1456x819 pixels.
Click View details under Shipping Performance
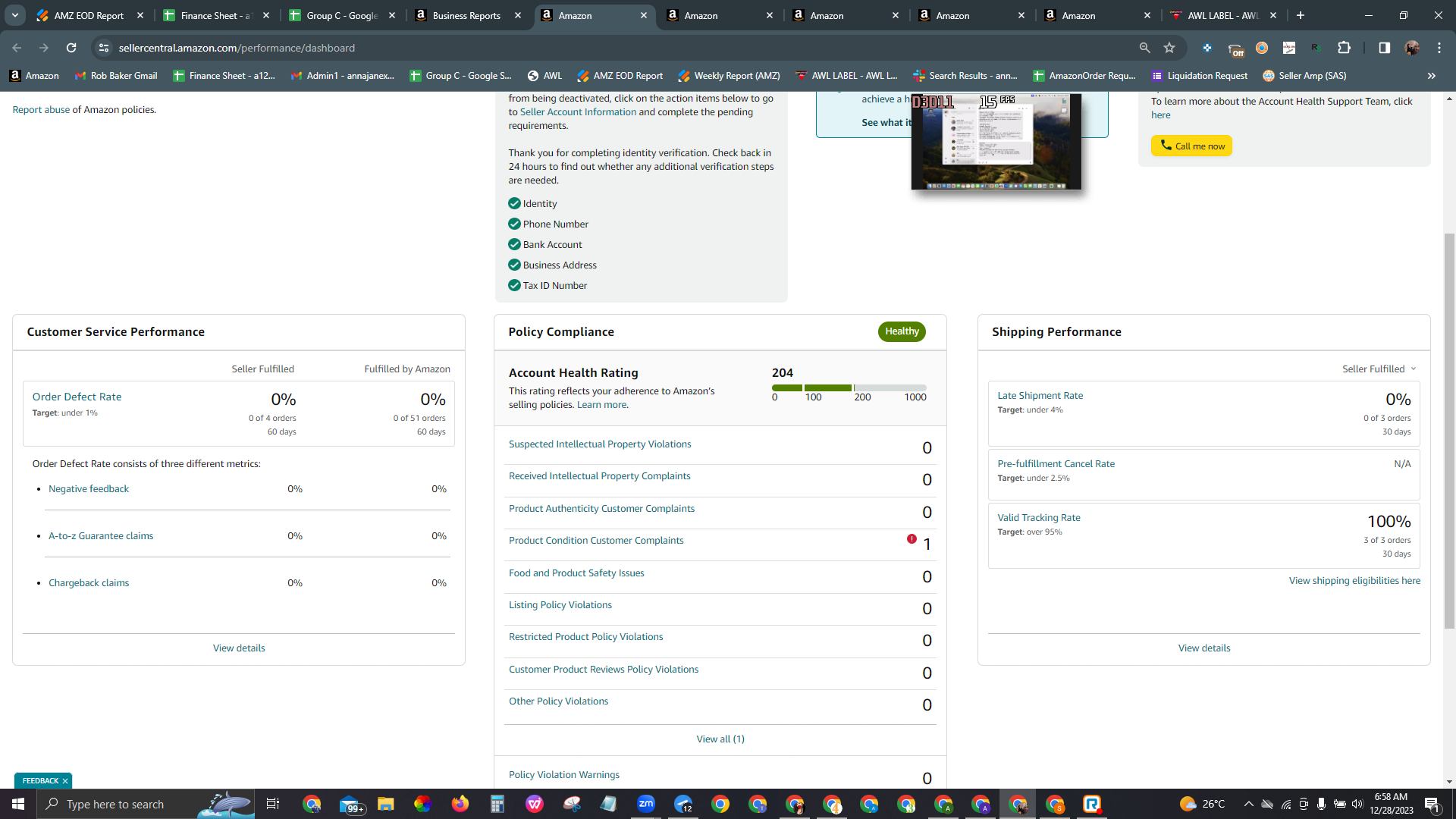click(1204, 648)
